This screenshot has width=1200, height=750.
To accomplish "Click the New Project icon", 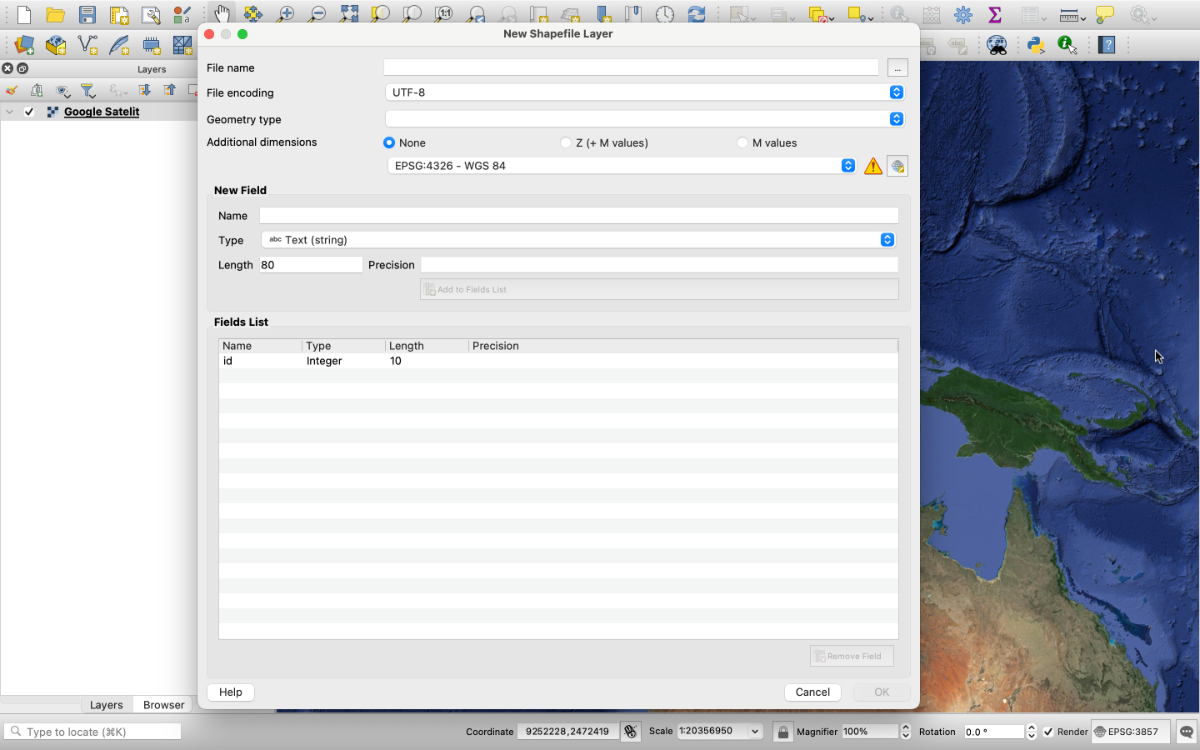I will pos(24,15).
